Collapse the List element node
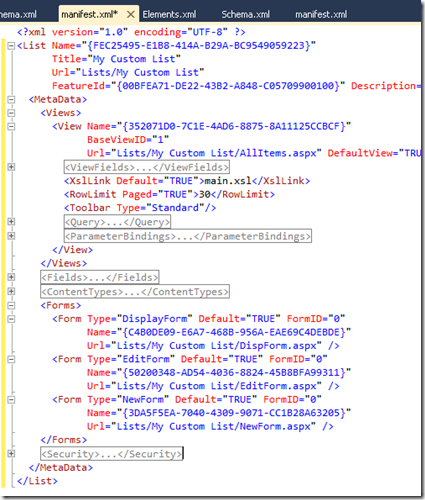This screenshot has height=500, width=425. click(11, 46)
